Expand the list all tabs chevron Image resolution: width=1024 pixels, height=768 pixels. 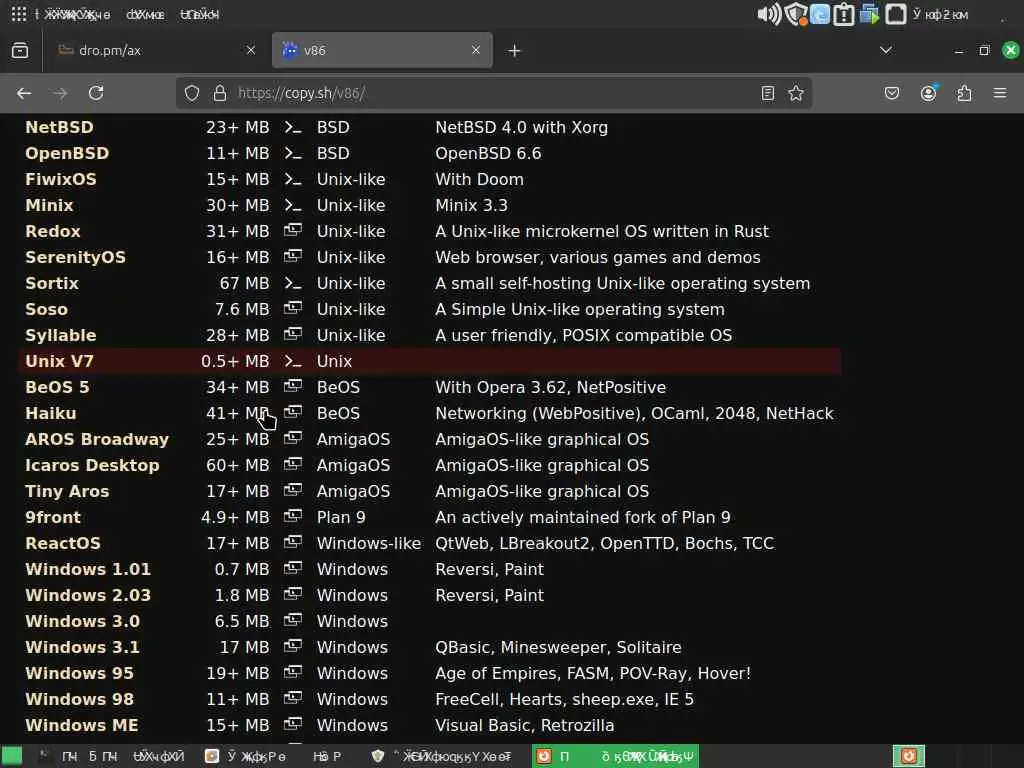click(886, 50)
